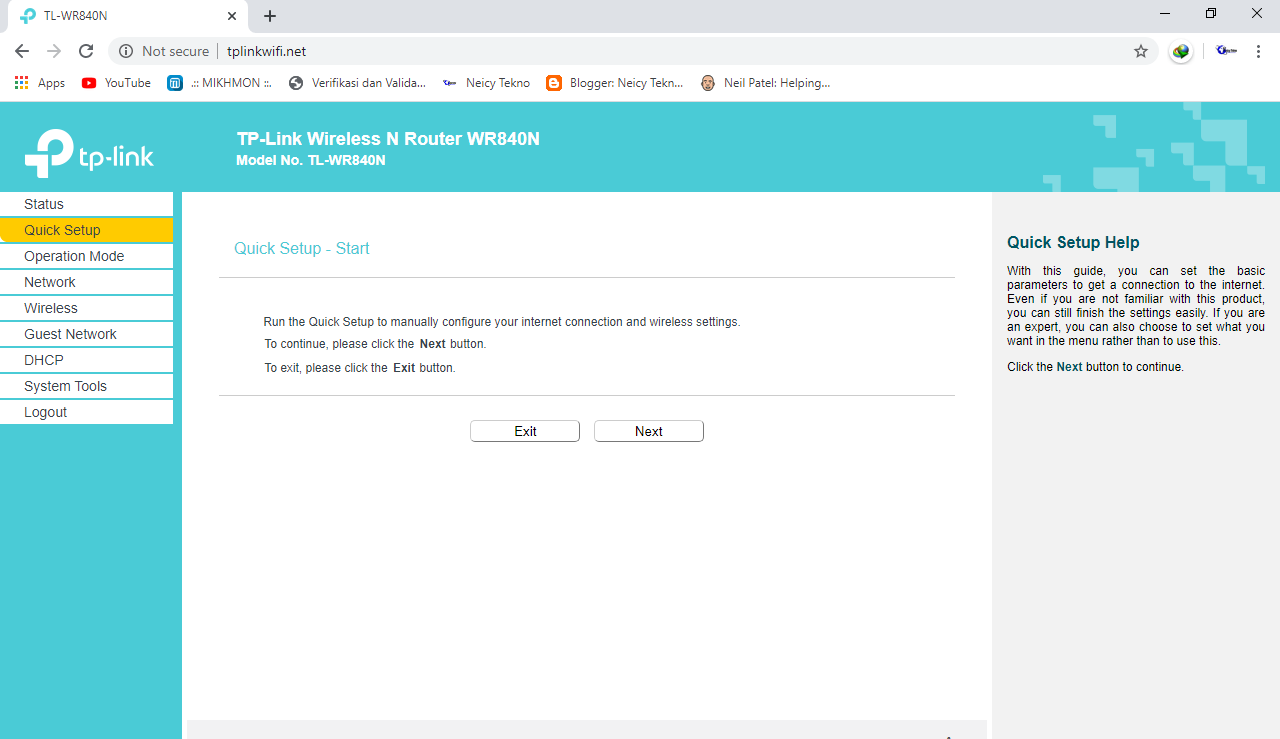Viewport: 1280px width, 739px height.
Task: Click Logout in the sidebar
Action: (x=86, y=412)
